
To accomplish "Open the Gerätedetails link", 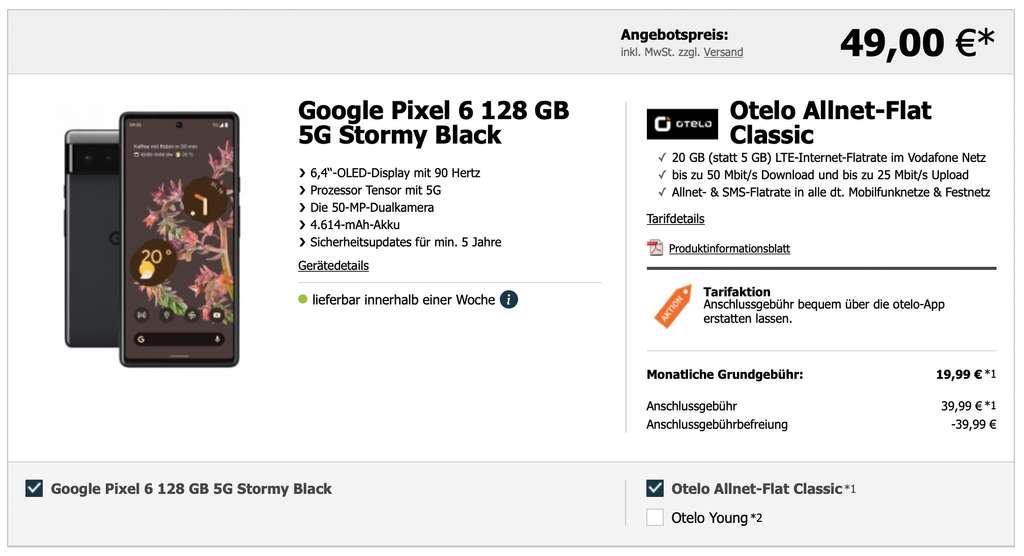I will coord(333,266).
